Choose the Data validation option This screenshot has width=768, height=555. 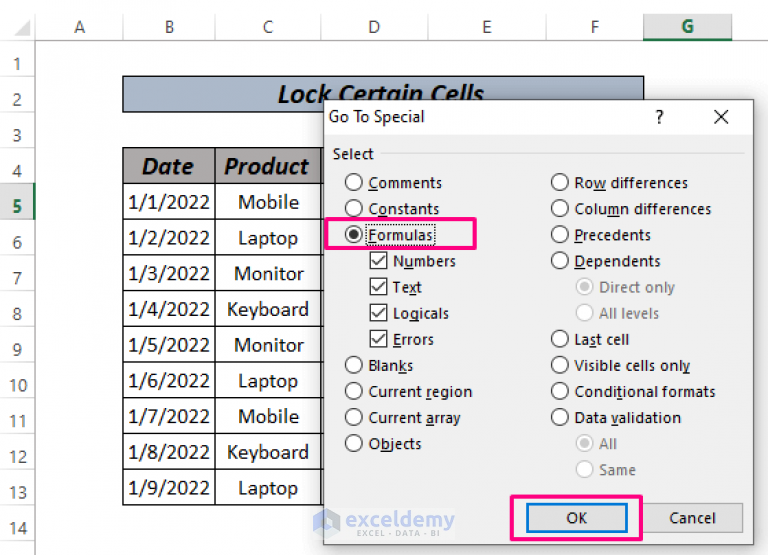(560, 418)
